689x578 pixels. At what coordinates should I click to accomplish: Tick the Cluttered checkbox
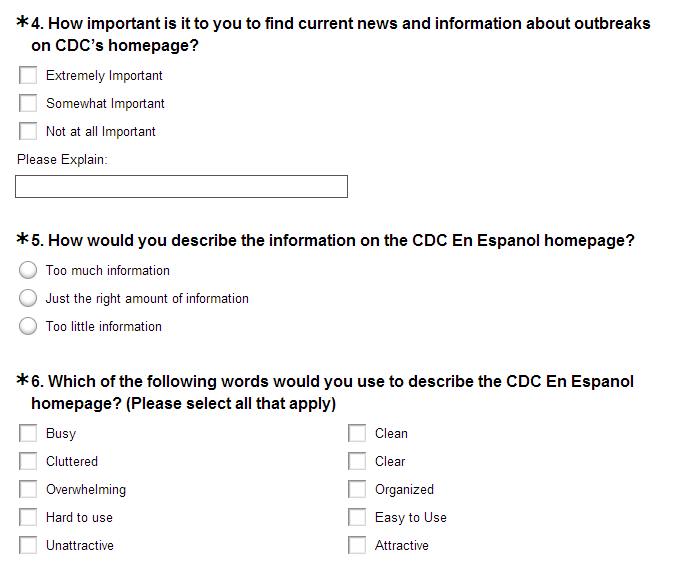[x=28, y=461]
